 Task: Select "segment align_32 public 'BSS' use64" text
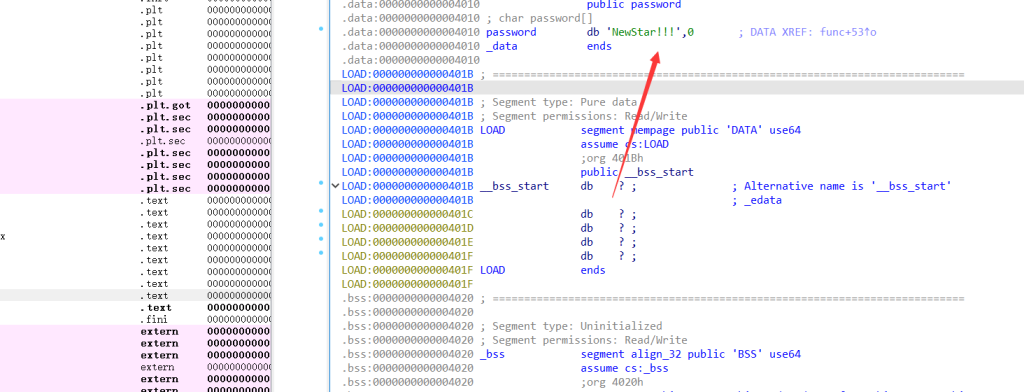pyautogui.click(x=691, y=354)
